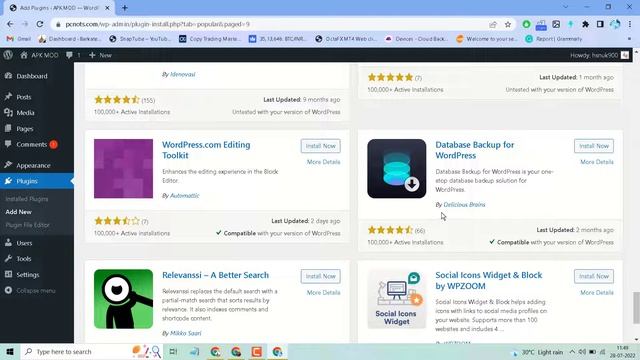Click the taskbar search box
640x360 pixels.
click(92, 351)
